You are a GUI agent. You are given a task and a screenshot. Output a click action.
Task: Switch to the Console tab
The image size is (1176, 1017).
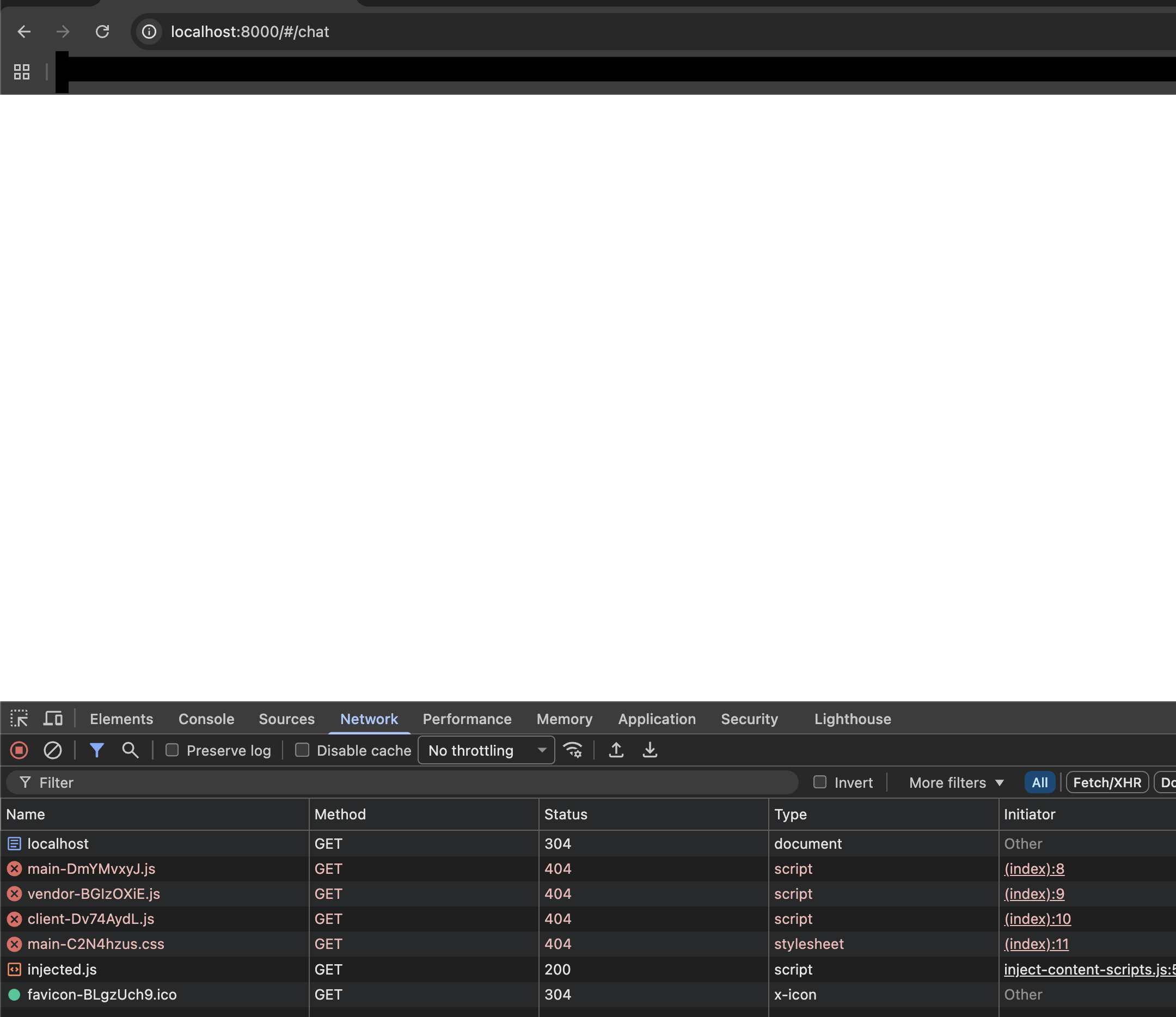206,719
